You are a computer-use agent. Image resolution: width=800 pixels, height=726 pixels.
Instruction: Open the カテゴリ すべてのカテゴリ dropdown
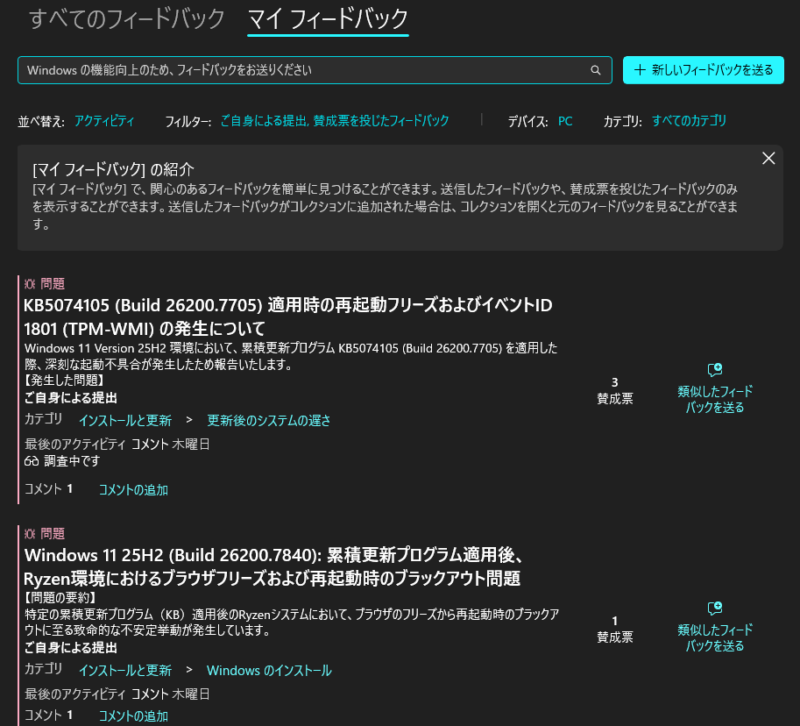[689, 121]
